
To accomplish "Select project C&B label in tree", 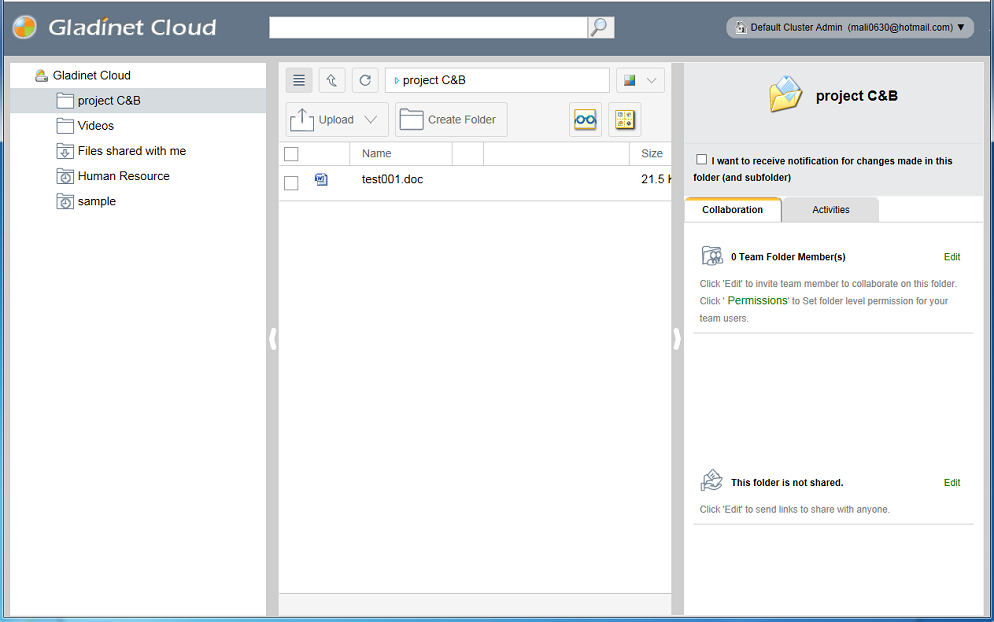I will point(109,101).
